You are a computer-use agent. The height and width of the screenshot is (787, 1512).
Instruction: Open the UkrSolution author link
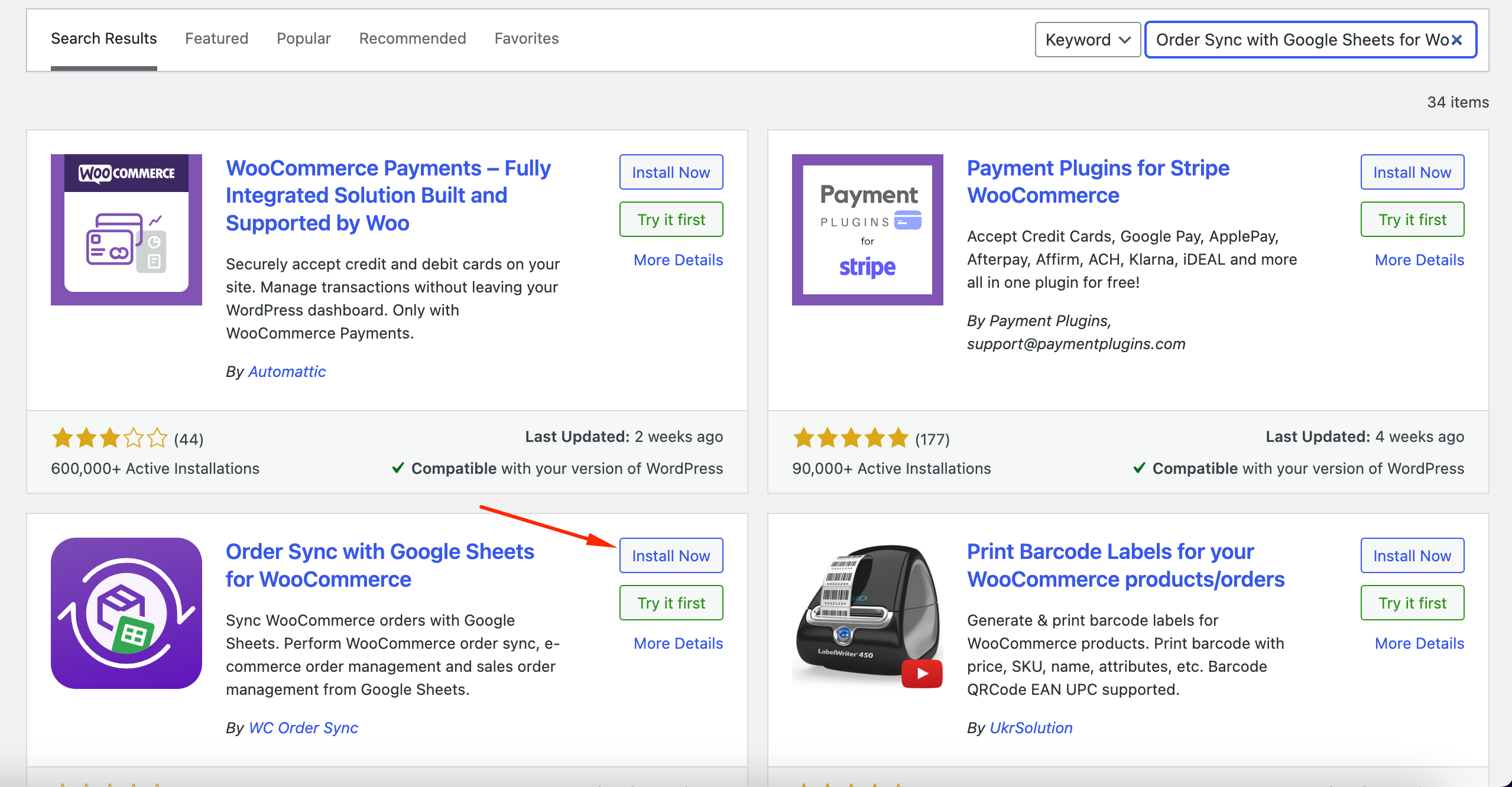[1031, 728]
